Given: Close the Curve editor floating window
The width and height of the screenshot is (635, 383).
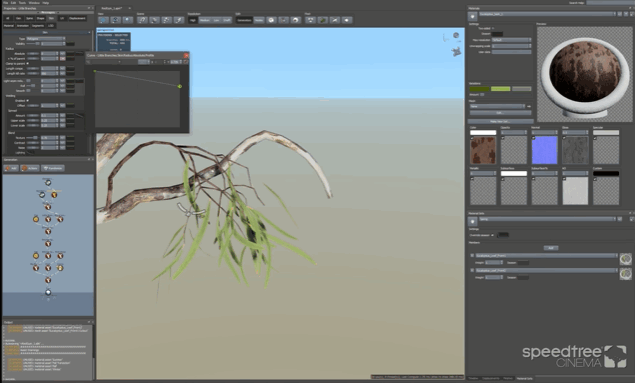Looking at the screenshot, I should point(186,55).
